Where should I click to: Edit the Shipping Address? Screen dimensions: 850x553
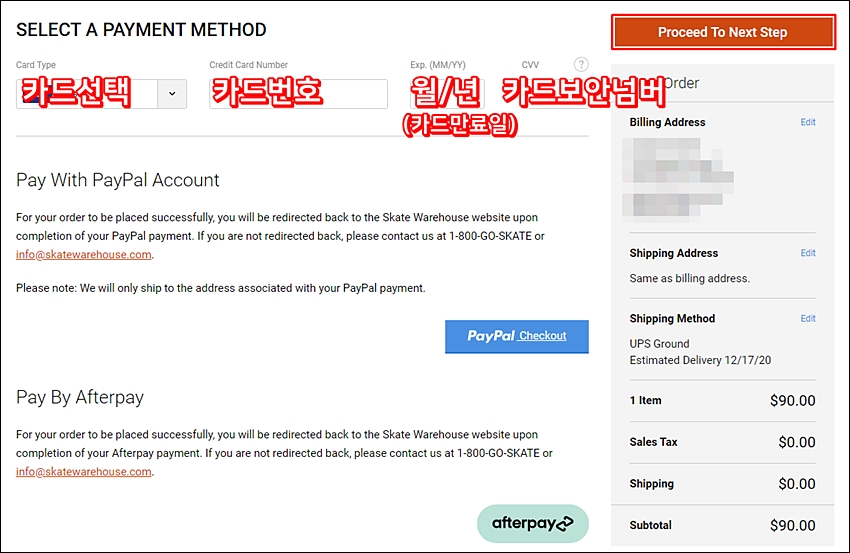click(x=808, y=253)
